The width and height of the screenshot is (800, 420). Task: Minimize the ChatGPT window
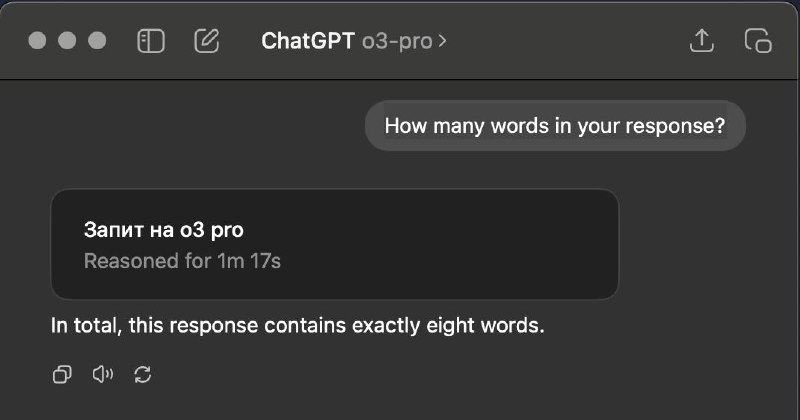(67, 40)
